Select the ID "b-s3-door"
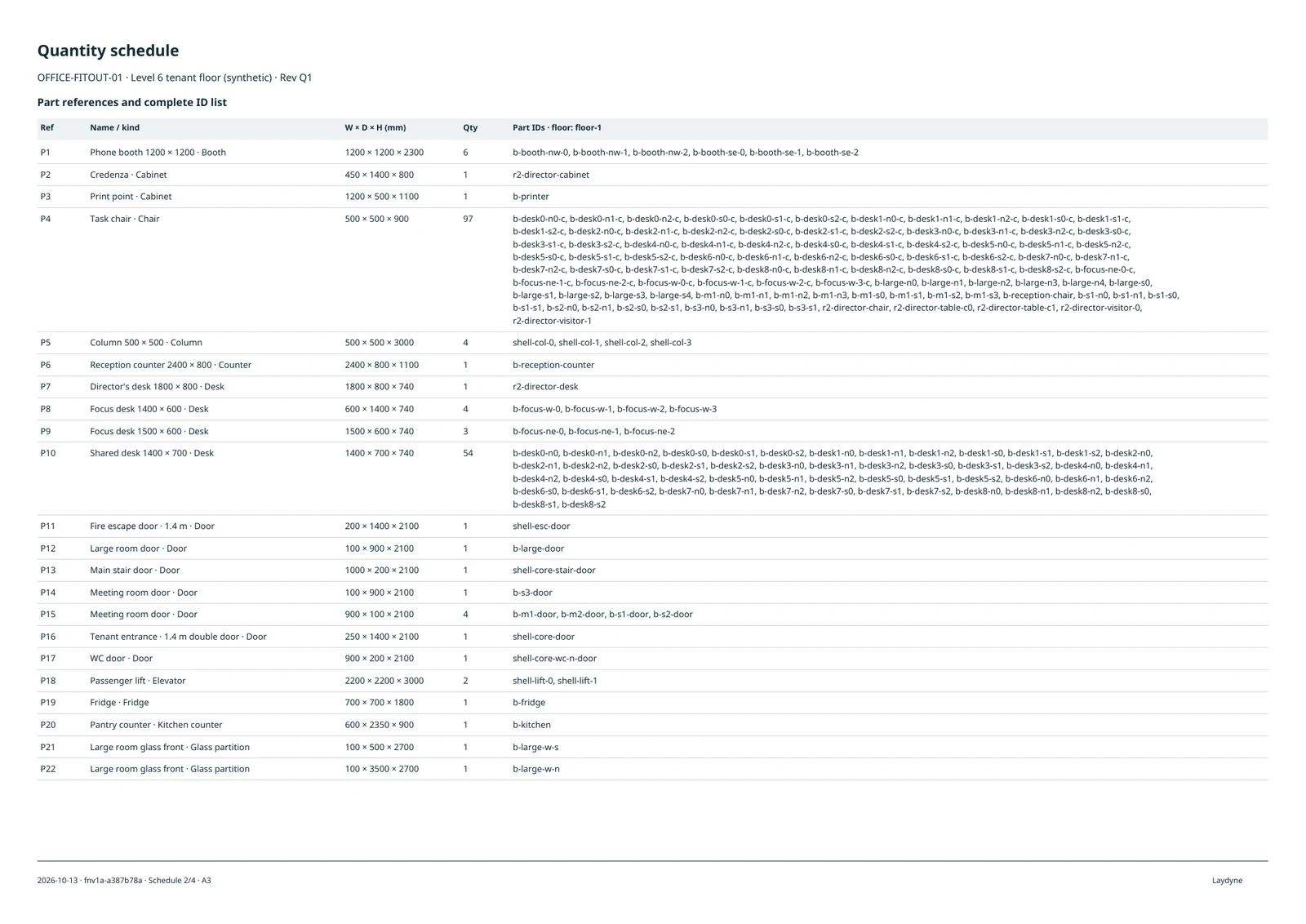The width and height of the screenshot is (1306, 924). click(x=532, y=593)
